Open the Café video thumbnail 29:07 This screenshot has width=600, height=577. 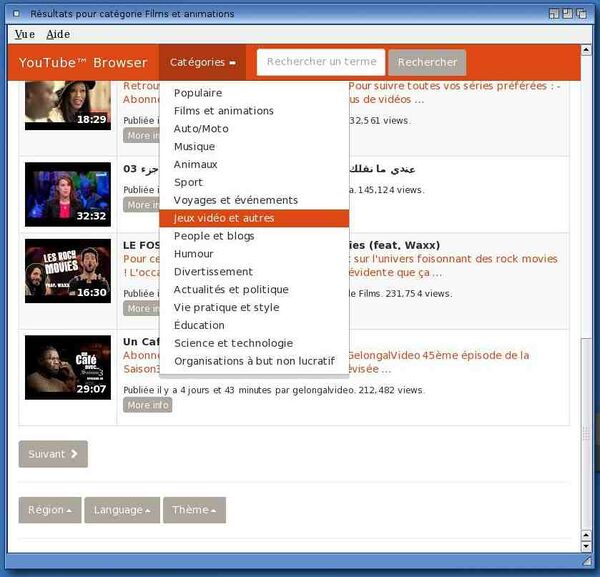[x=67, y=367]
